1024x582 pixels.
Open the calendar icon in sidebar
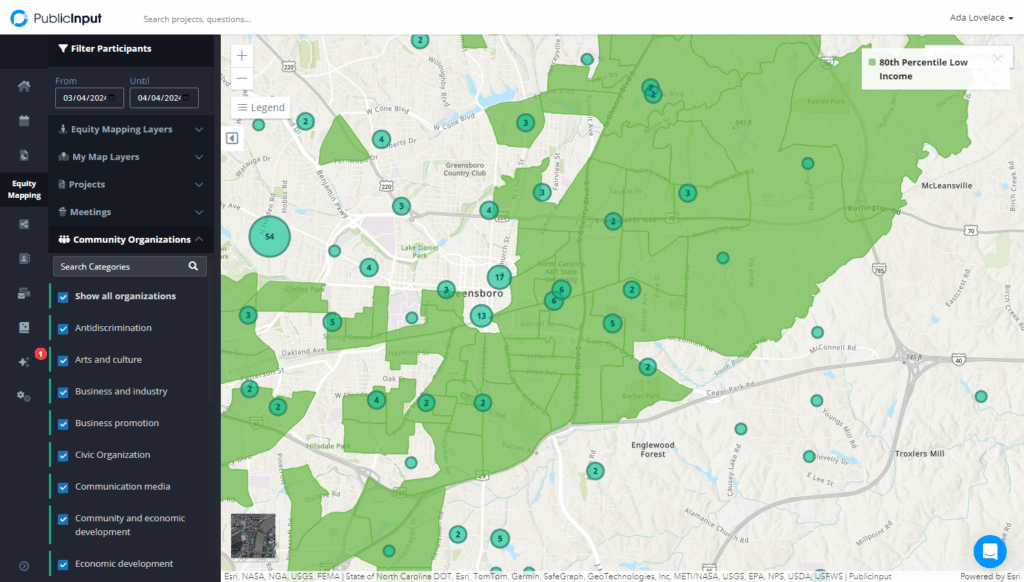click(x=24, y=121)
